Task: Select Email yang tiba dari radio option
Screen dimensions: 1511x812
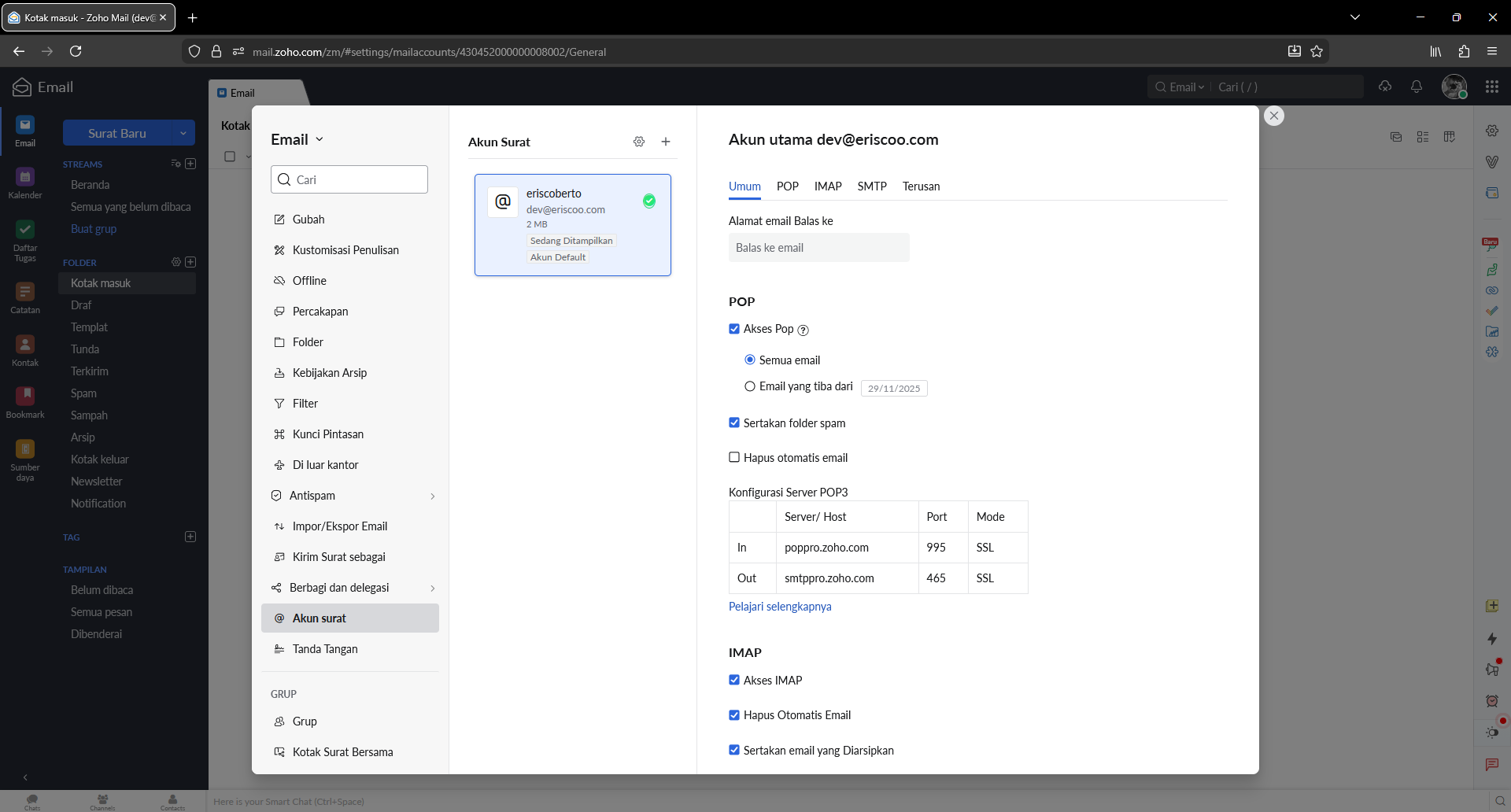Action: (x=750, y=386)
